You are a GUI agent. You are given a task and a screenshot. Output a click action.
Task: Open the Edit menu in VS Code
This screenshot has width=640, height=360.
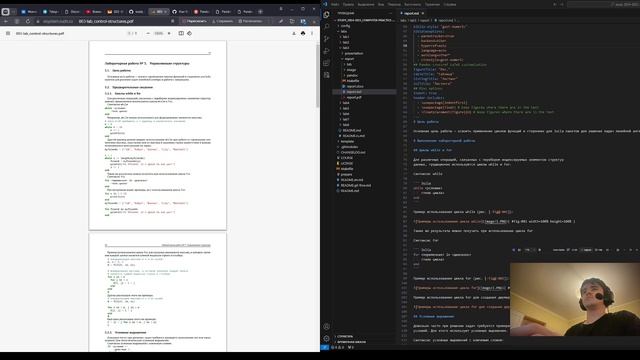click(x=348, y=4)
